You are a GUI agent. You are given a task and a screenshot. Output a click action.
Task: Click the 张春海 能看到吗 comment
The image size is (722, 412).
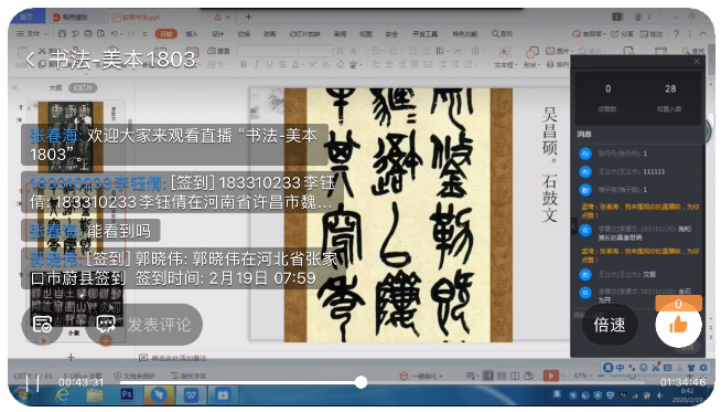coord(90,231)
